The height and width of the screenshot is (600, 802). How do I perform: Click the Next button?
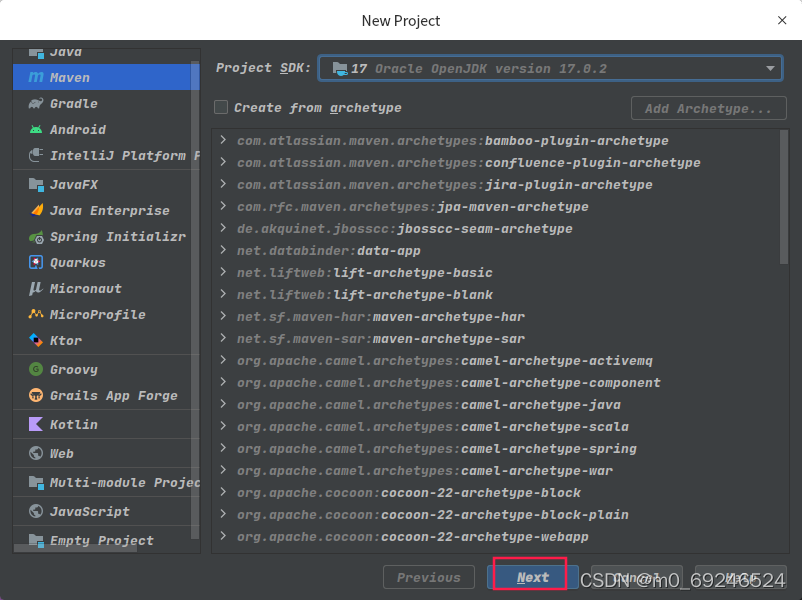(x=532, y=577)
